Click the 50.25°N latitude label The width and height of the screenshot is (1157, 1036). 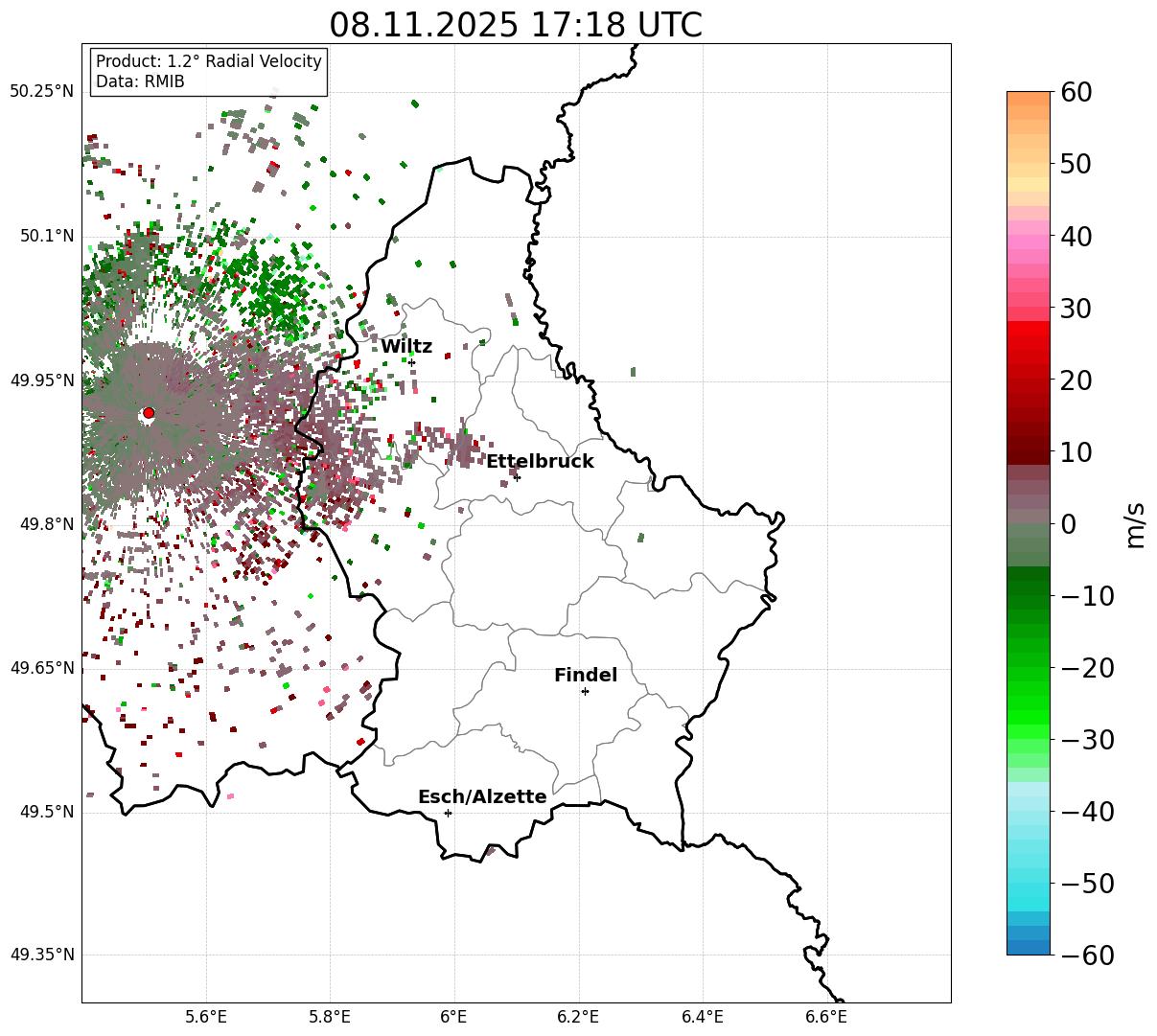click(41, 92)
